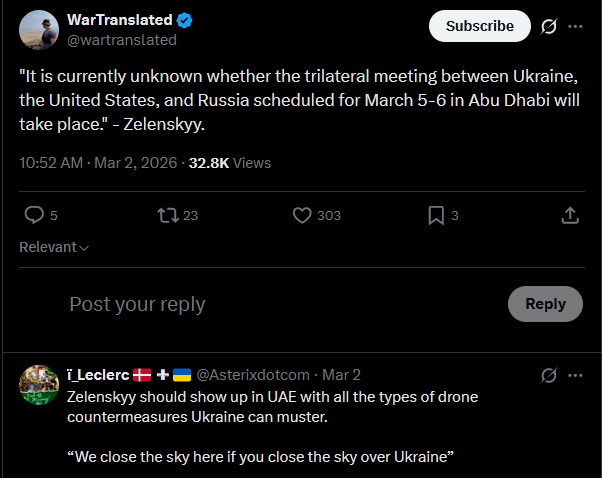Expand the Relevant sort dropdown
This screenshot has width=602, height=478.
pyautogui.click(x=54, y=247)
